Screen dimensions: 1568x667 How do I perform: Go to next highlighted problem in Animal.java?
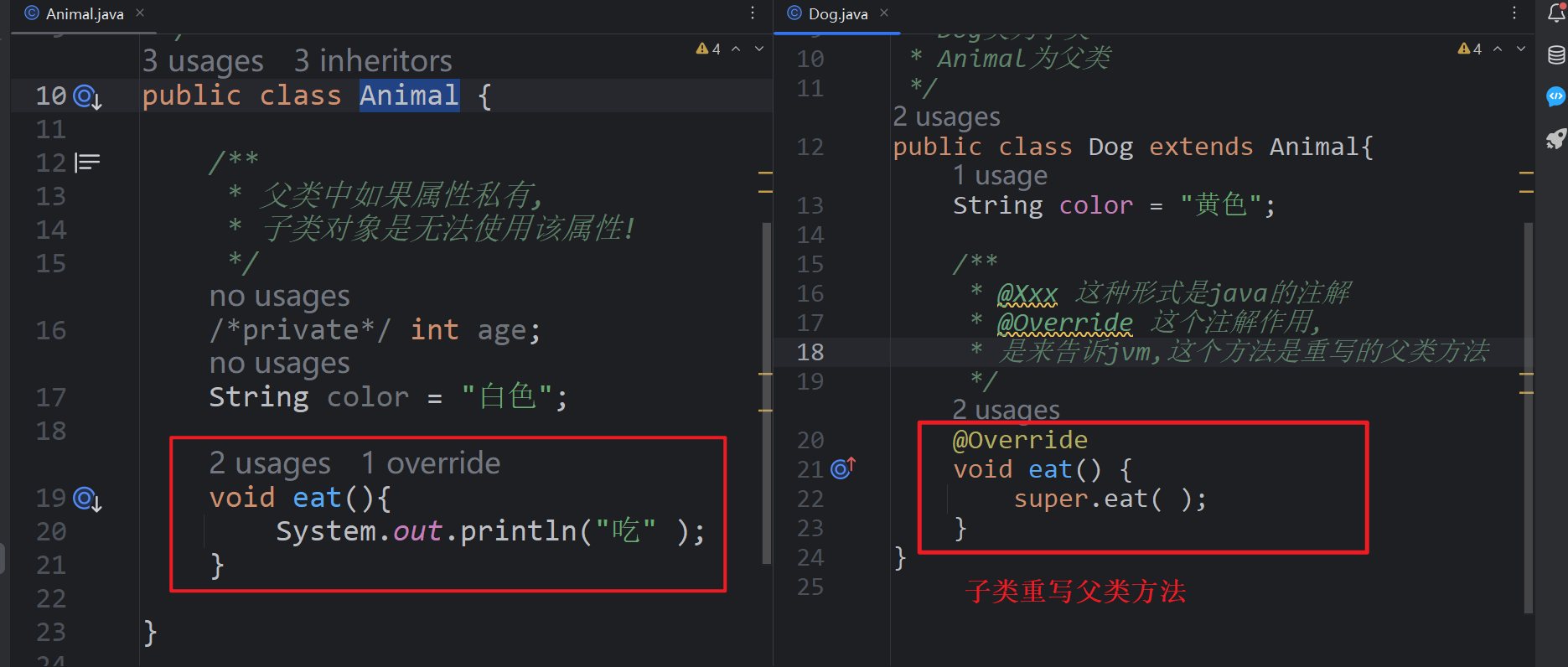pyautogui.click(x=759, y=49)
